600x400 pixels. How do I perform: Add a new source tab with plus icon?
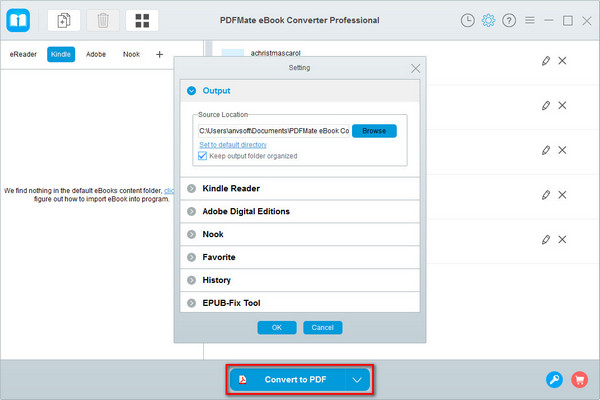point(160,54)
